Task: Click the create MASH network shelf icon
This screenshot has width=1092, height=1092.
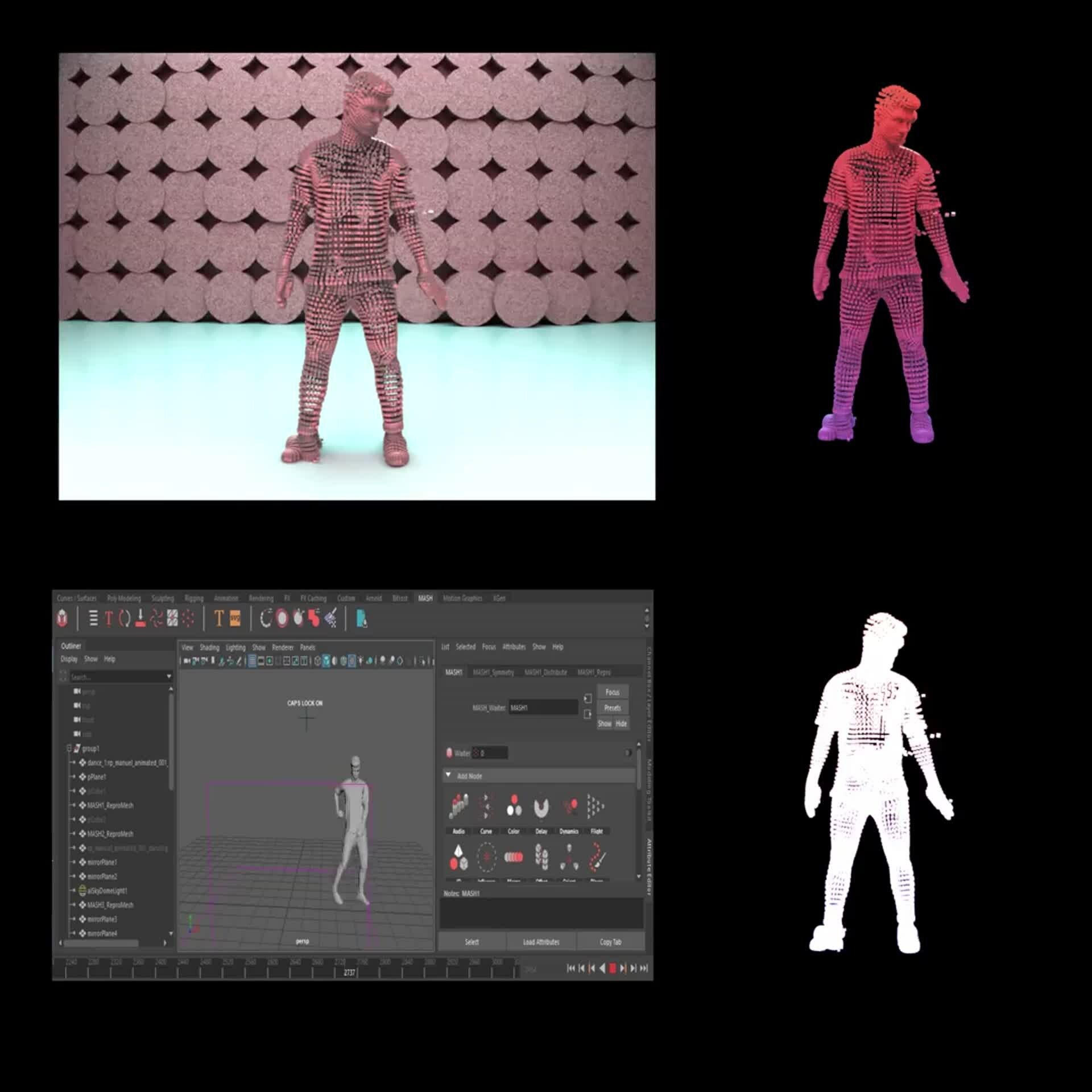Action: [x=63, y=618]
